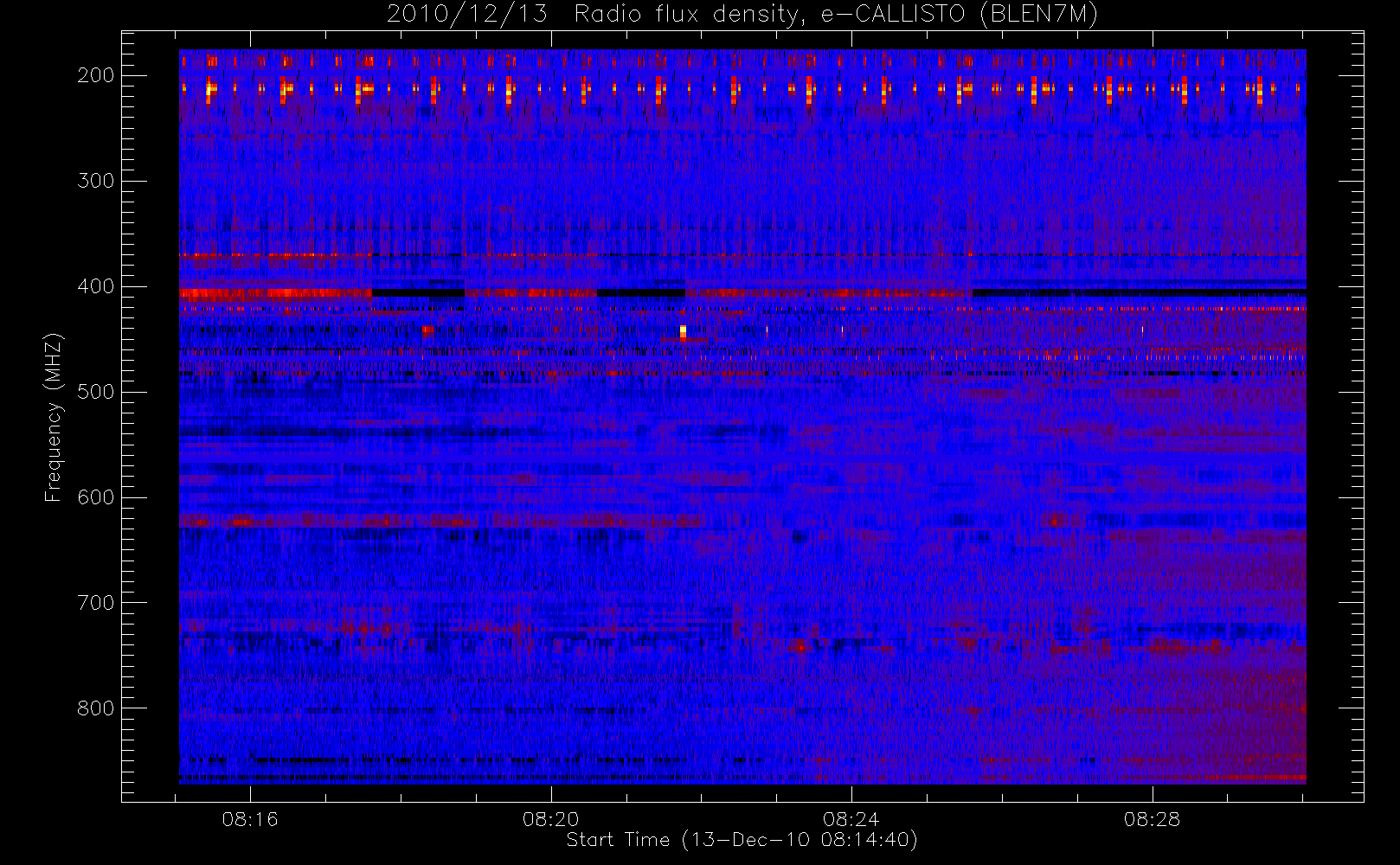Image resolution: width=1400 pixels, height=865 pixels.
Task: Select the 300 frequency tick label
Action: click(x=96, y=181)
